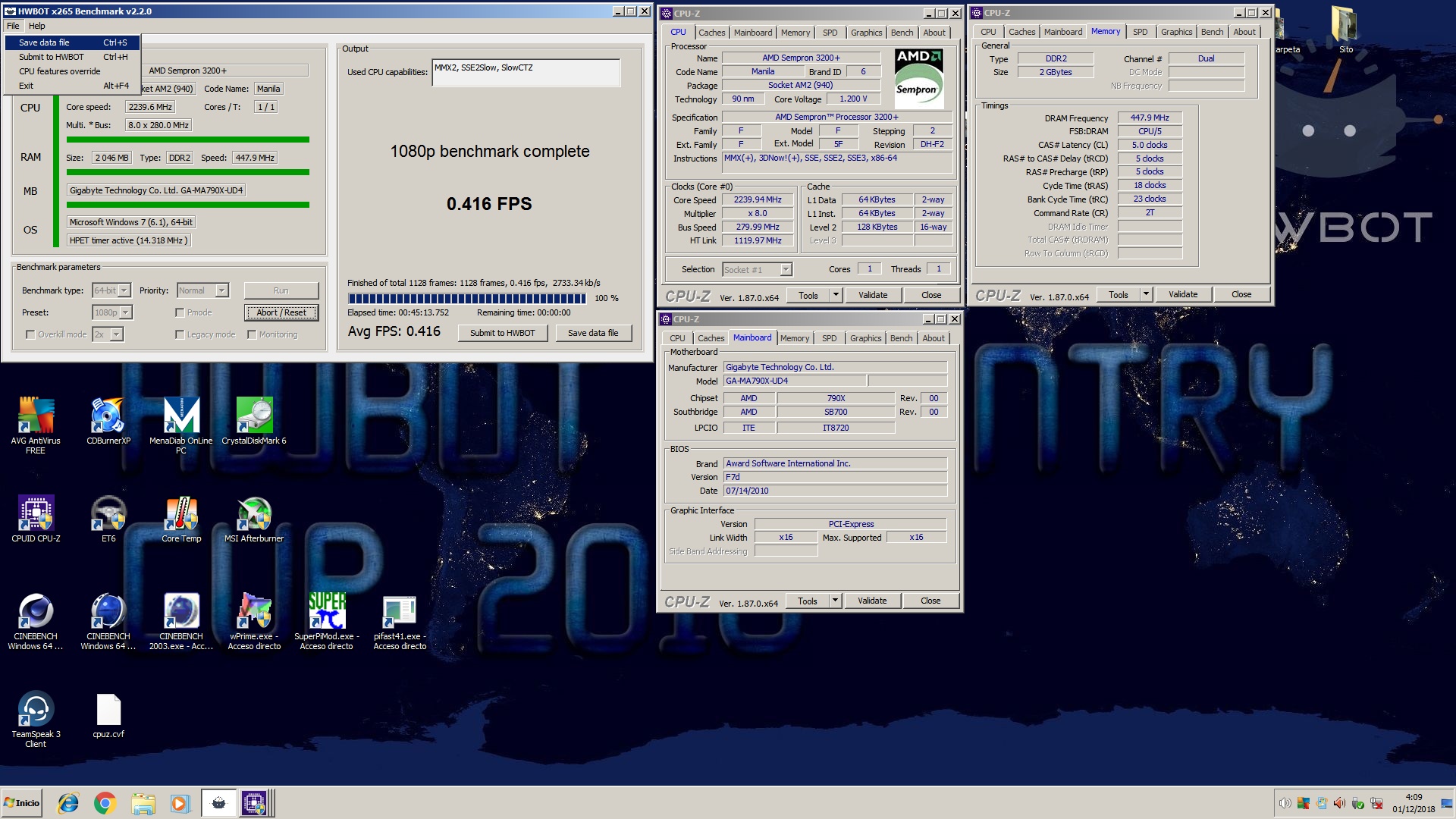1456x819 pixels.
Task: Toggle Monitoring checkbox
Action: point(252,334)
